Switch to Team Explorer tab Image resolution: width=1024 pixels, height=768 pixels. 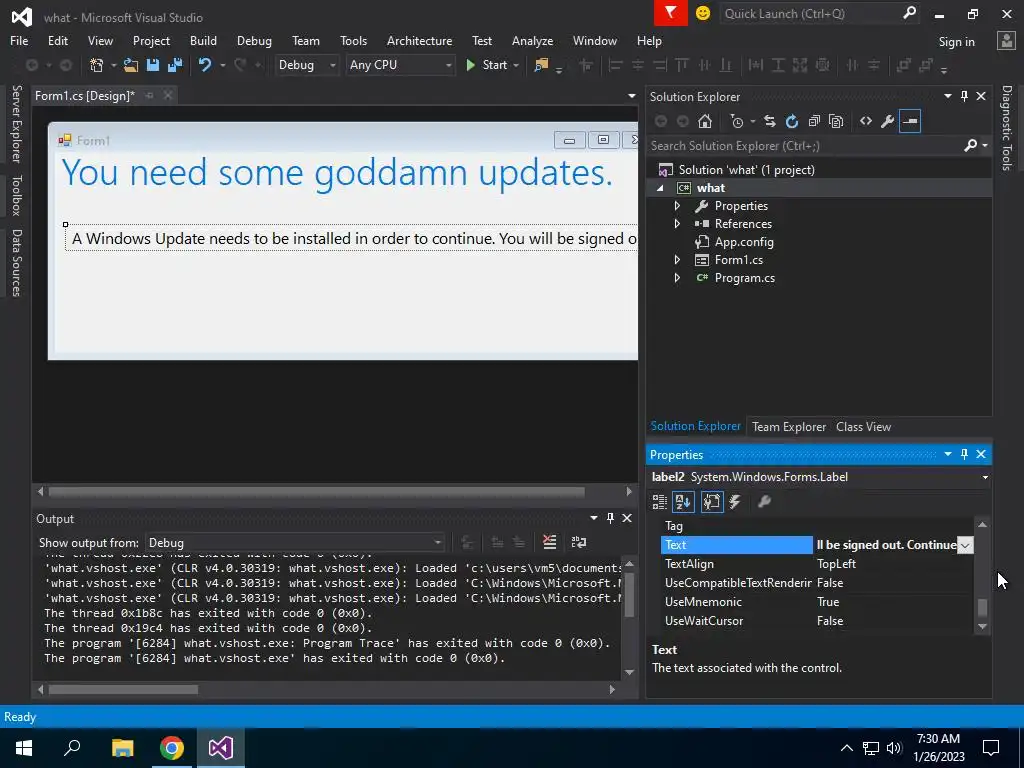pyautogui.click(x=789, y=427)
